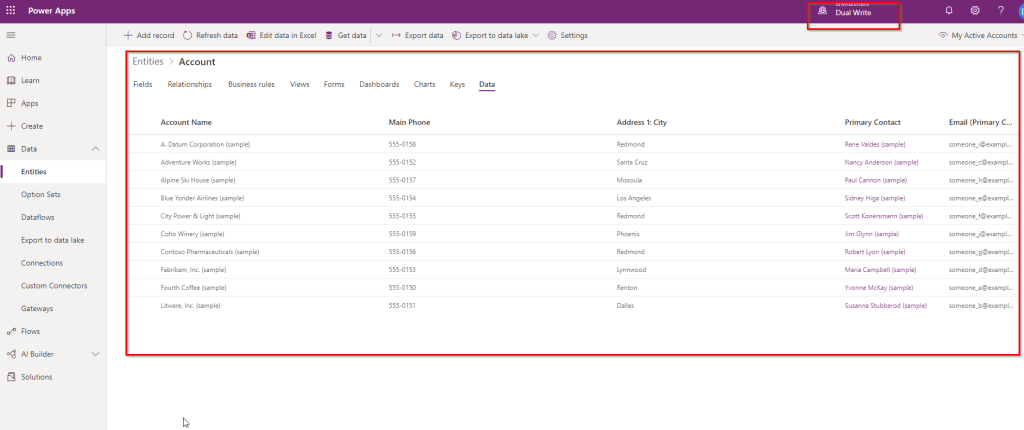Screen dimensions: 1024x430
Task: Click Entities breadcrumb link
Action: pos(147,62)
